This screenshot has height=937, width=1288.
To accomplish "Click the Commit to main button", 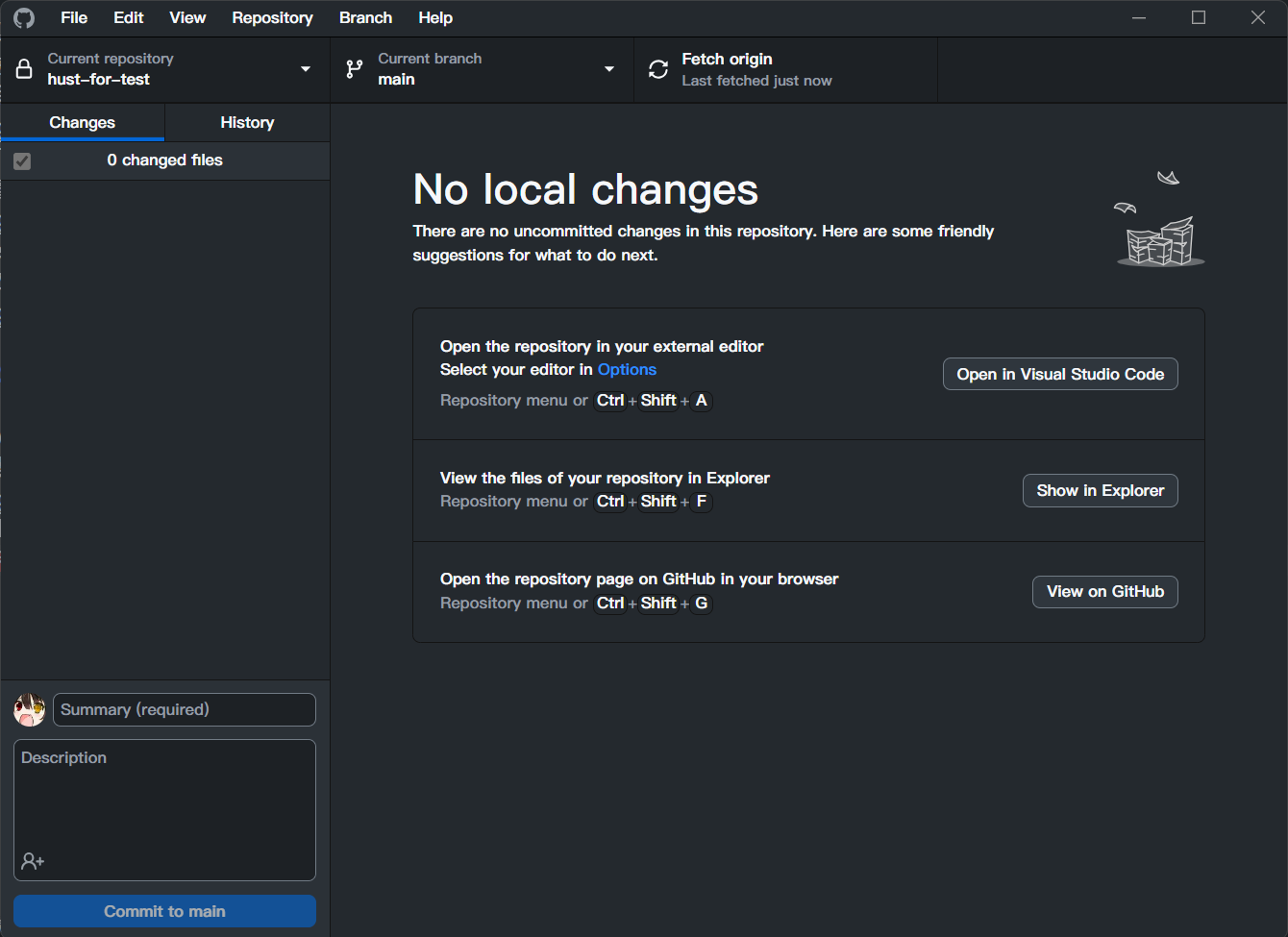I will (164, 912).
